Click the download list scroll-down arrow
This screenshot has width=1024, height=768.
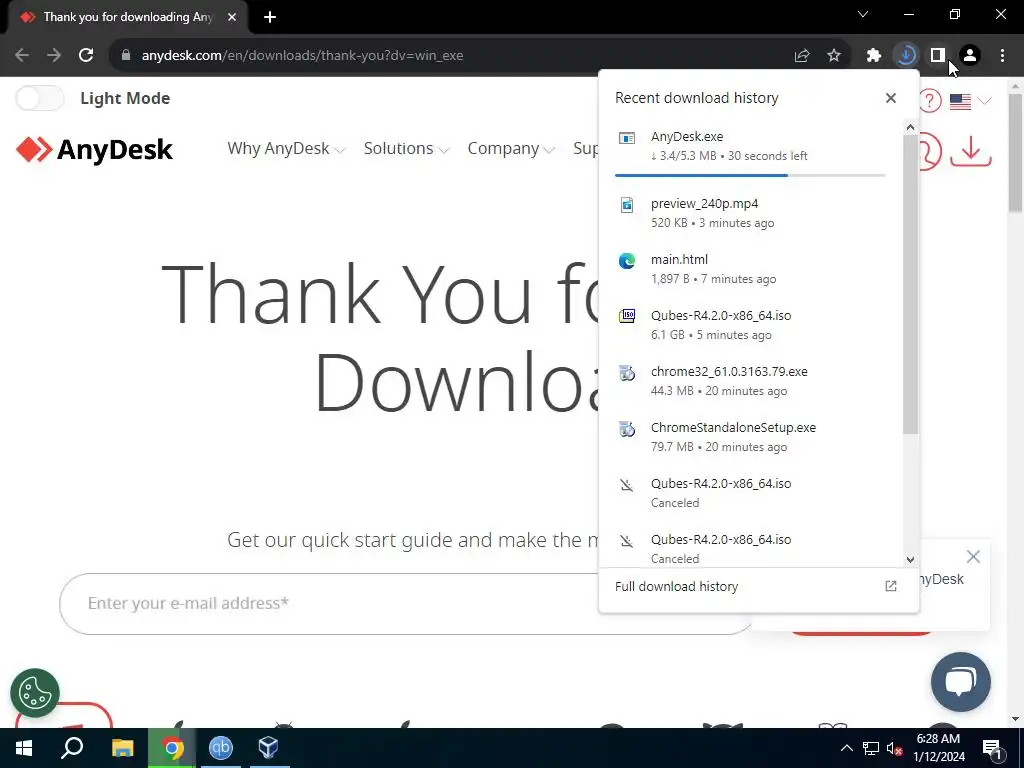tap(910, 560)
